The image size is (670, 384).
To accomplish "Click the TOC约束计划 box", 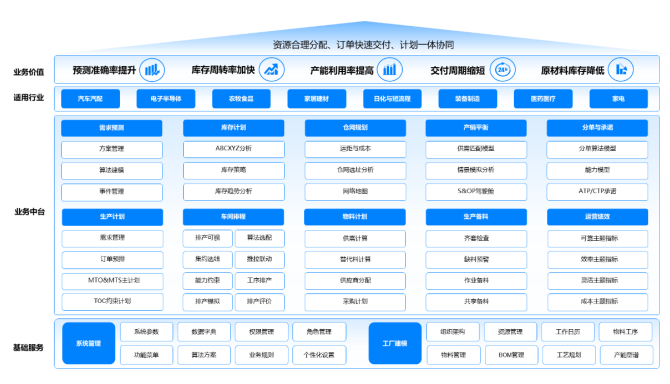I will (x=112, y=302).
